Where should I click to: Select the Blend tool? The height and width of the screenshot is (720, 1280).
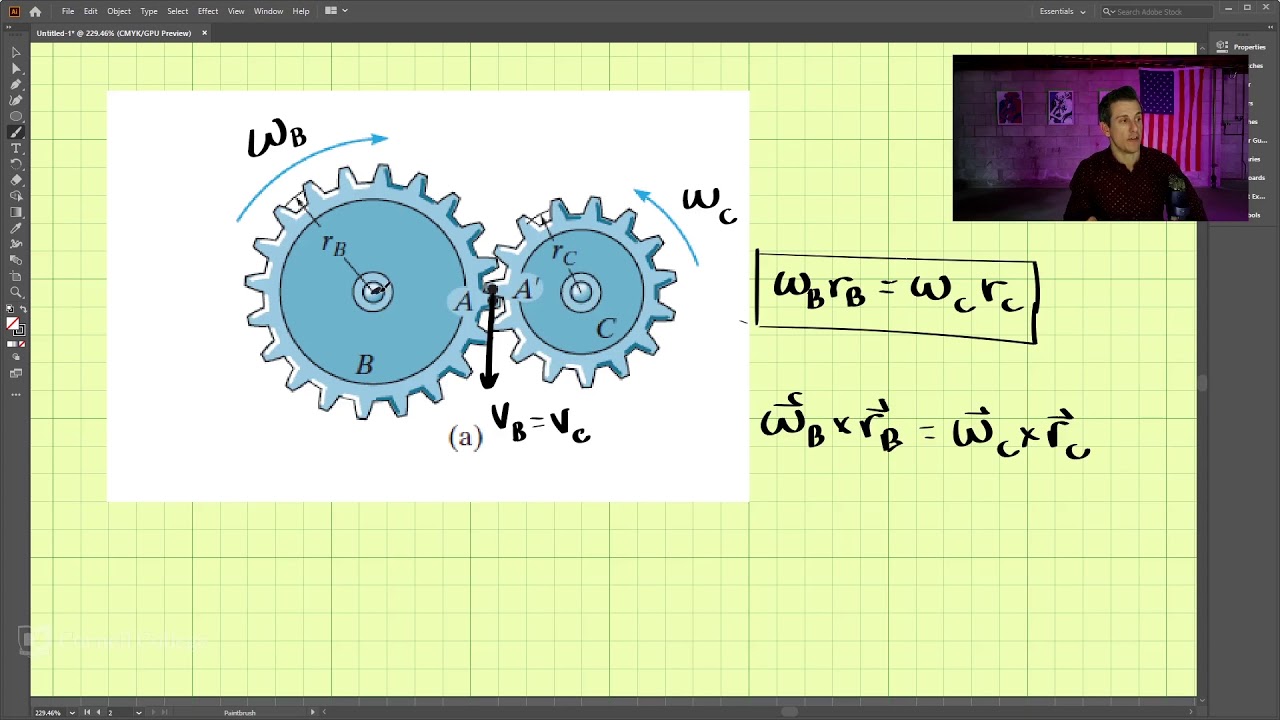16,260
